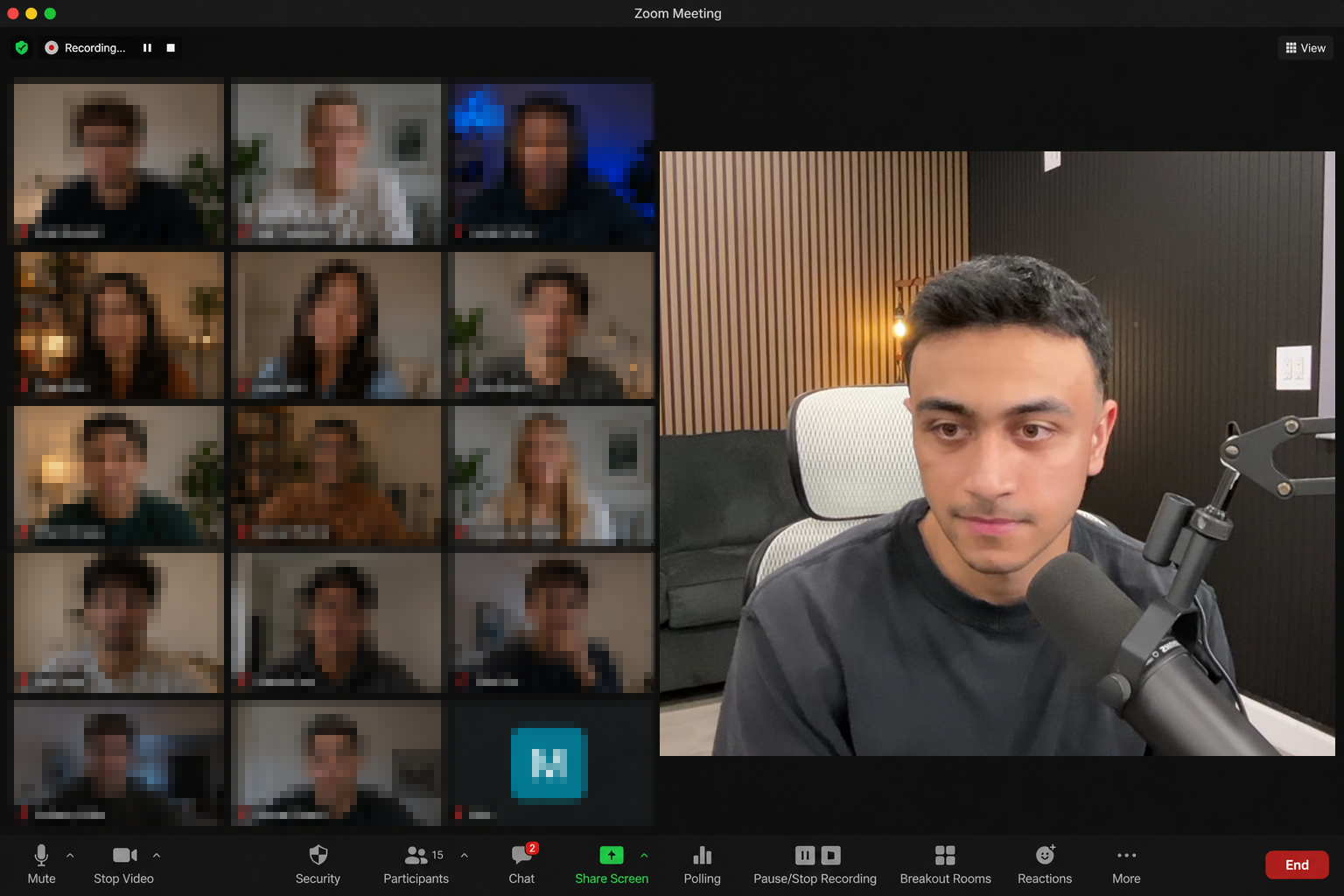The image size is (1344, 896).
Task: Open the View layout menu
Action: point(1305,48)
